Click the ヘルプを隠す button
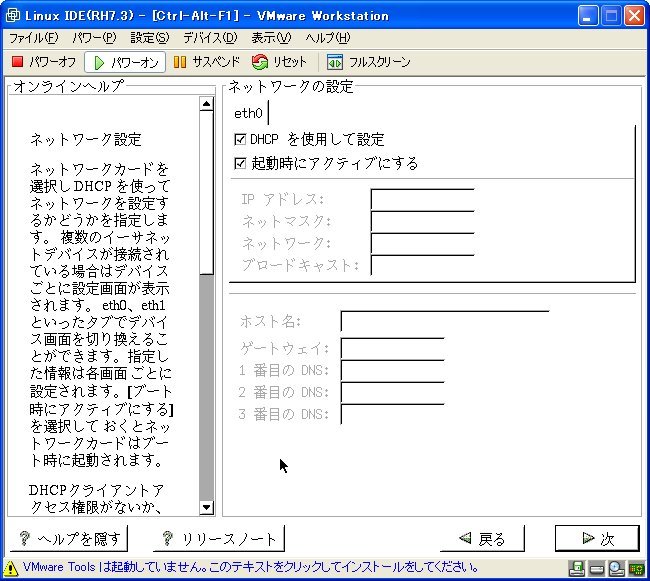 [x=69, y=538]
